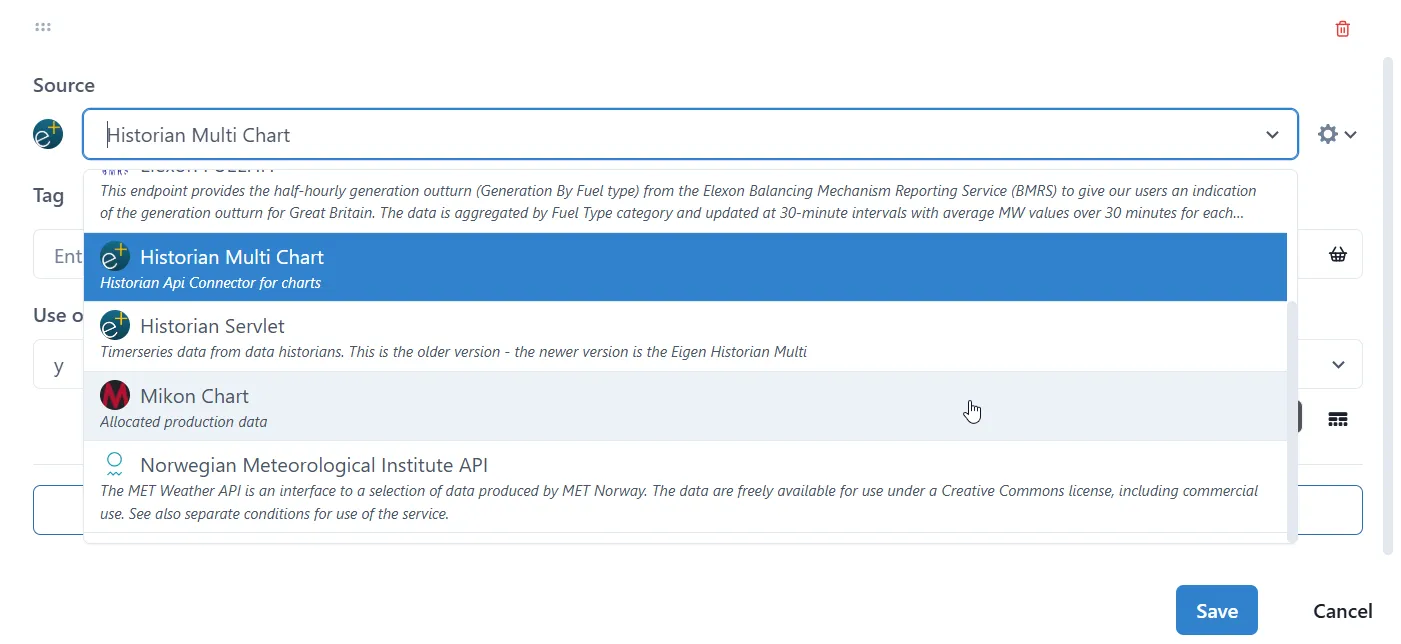Delete the widget using the red trash icon
This screenshot has height=644, width=1401.
[1342, 28]
